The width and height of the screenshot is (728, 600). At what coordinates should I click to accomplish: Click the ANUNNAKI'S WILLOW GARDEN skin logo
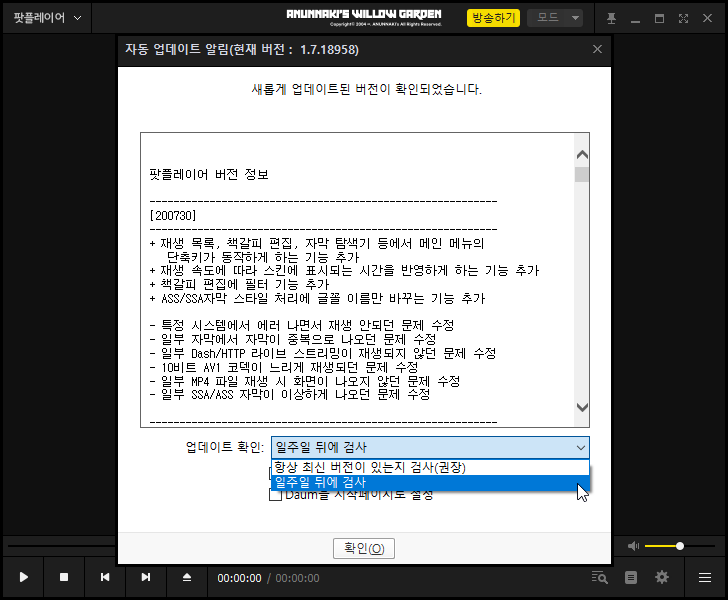[364, 17]
